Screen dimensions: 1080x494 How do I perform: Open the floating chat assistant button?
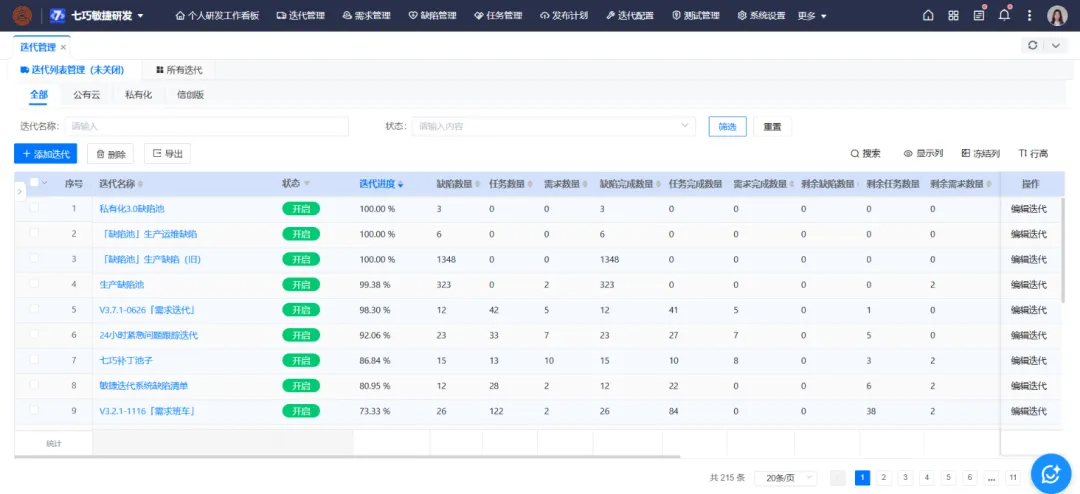coord(1050,473)
